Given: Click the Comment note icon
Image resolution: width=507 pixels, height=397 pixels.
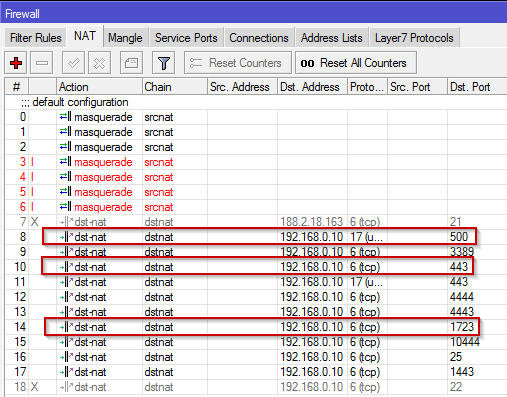Looking at the screenshot, I should tap(131, 63).
